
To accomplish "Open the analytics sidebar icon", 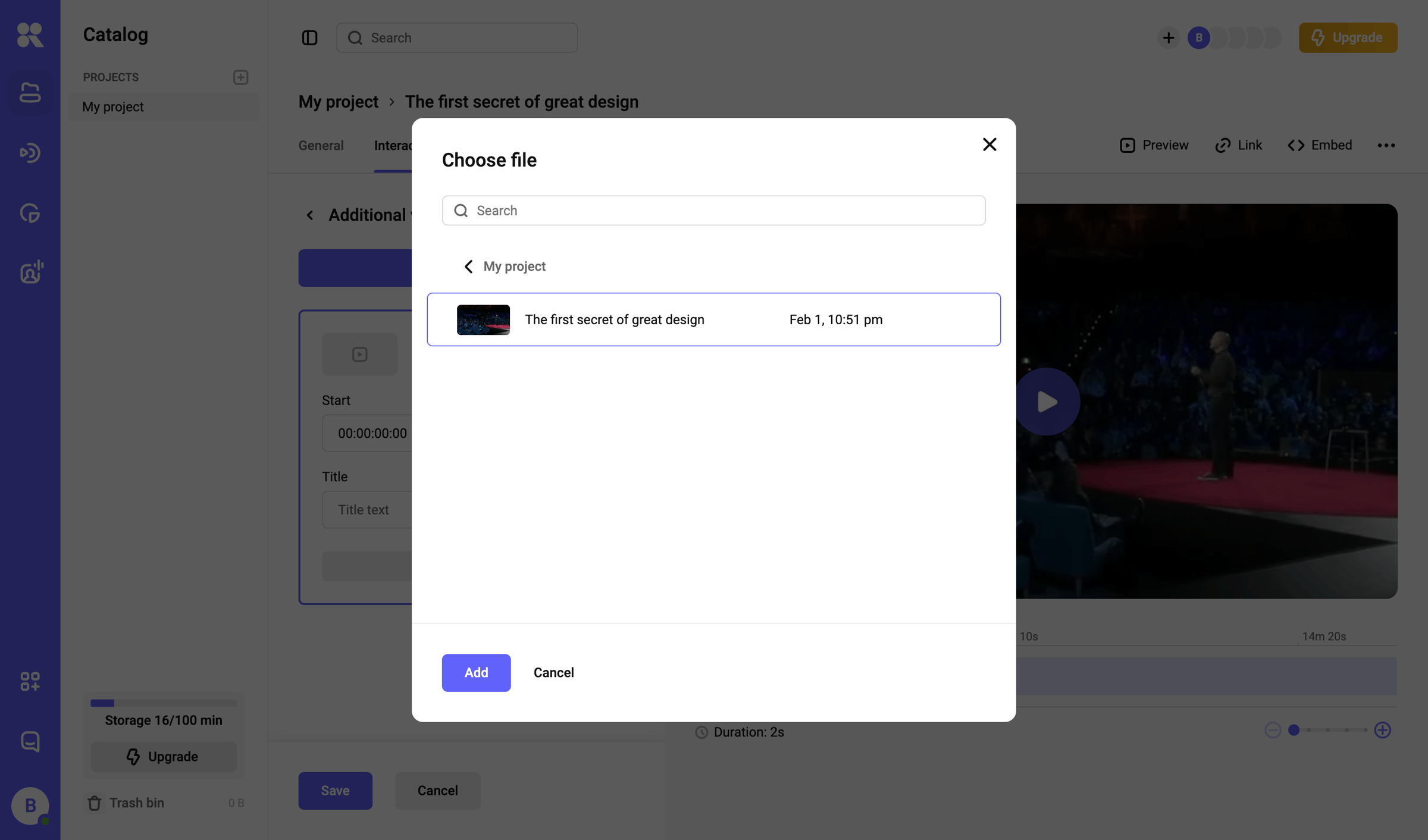I will click(30, 213).
